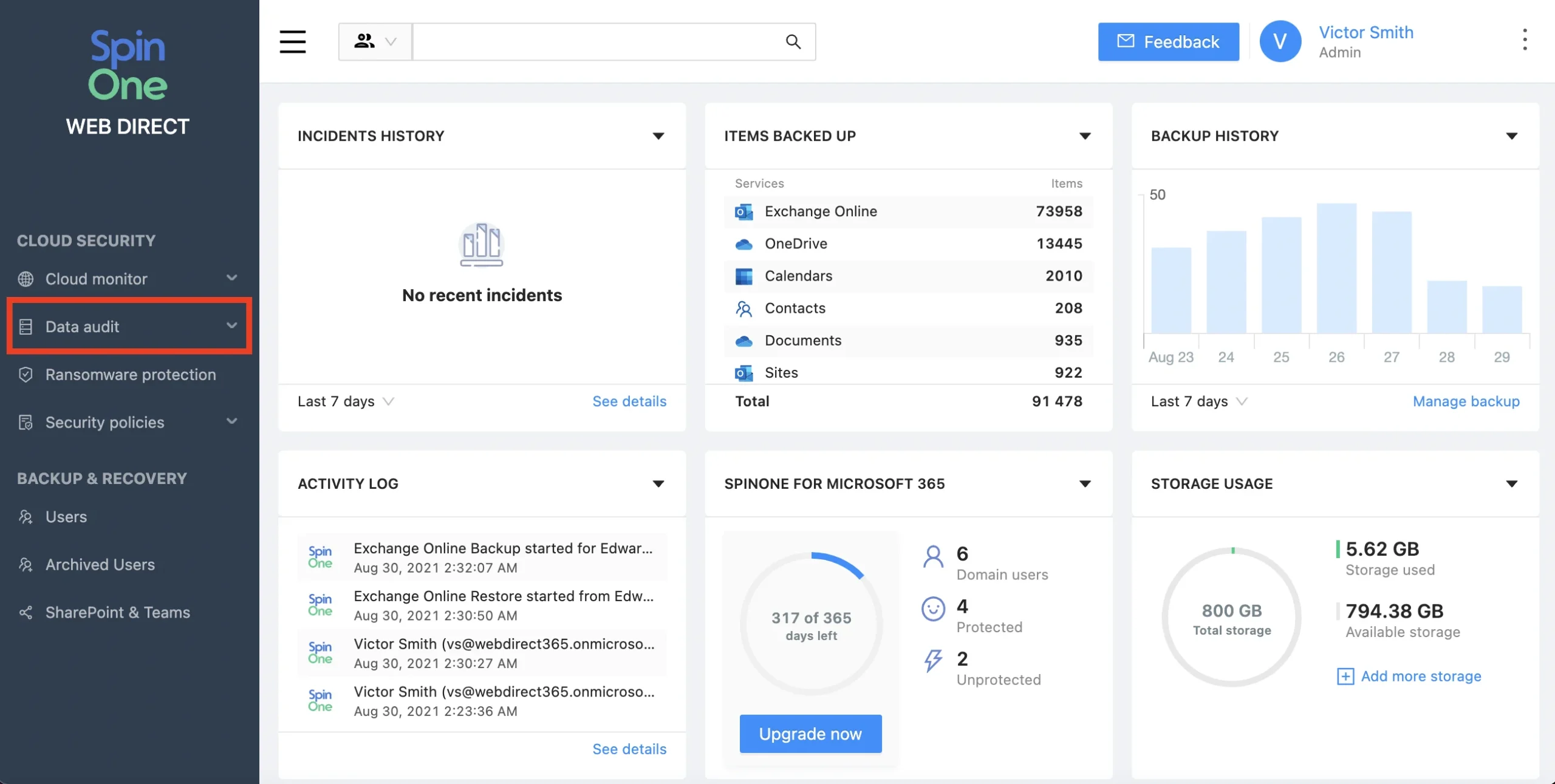Collapse the SpinOne for Microsoft 365 arrow
The image size is (1555, 784).
1085,484
